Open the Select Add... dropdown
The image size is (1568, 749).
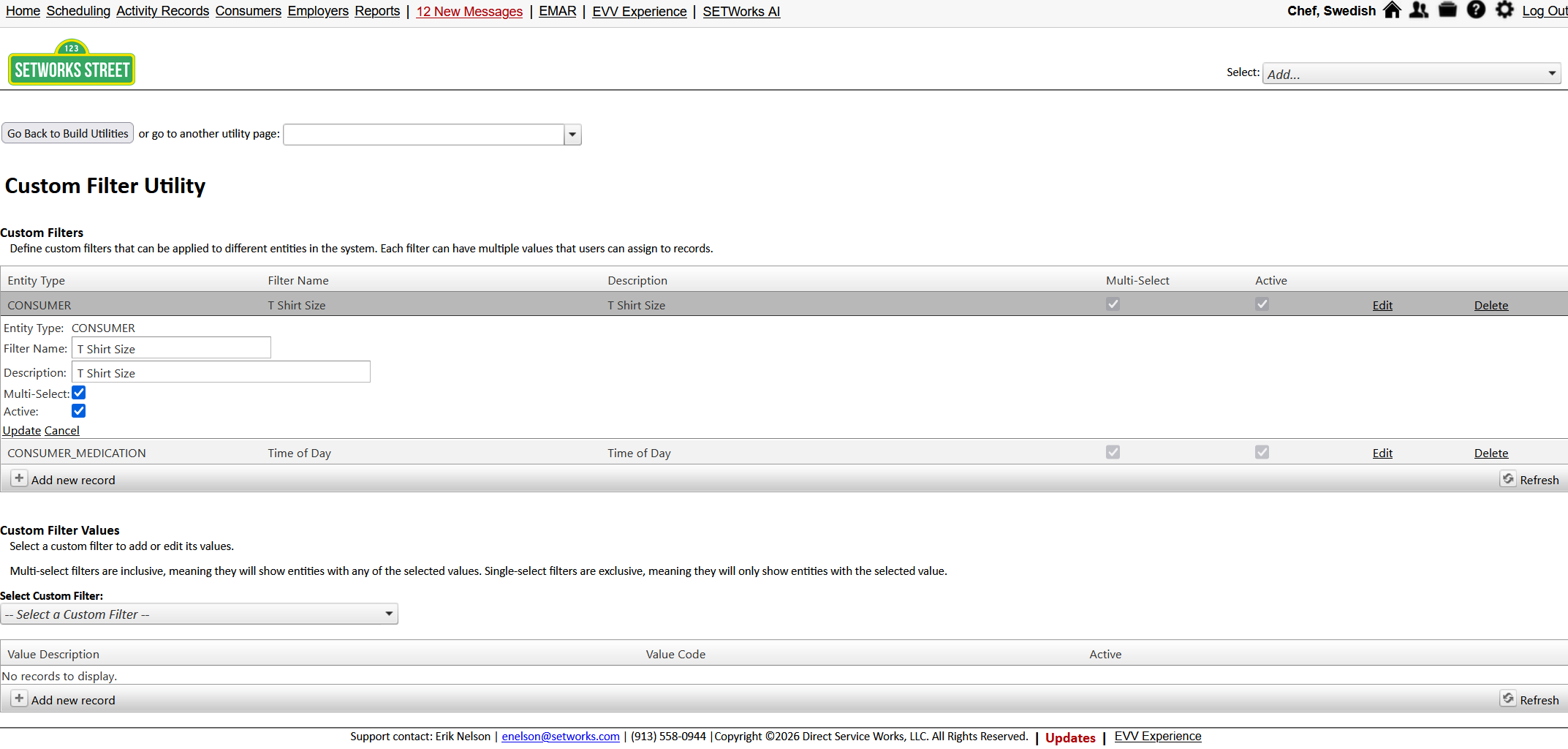1411,74
